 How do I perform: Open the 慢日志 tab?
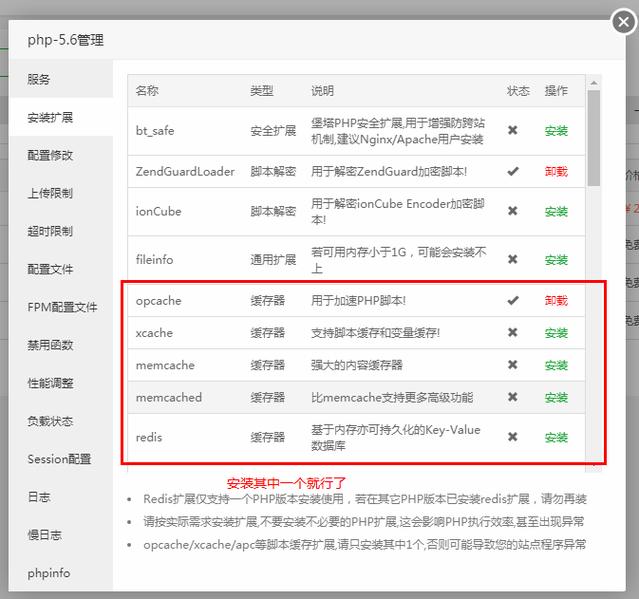(x=61, y=535)
